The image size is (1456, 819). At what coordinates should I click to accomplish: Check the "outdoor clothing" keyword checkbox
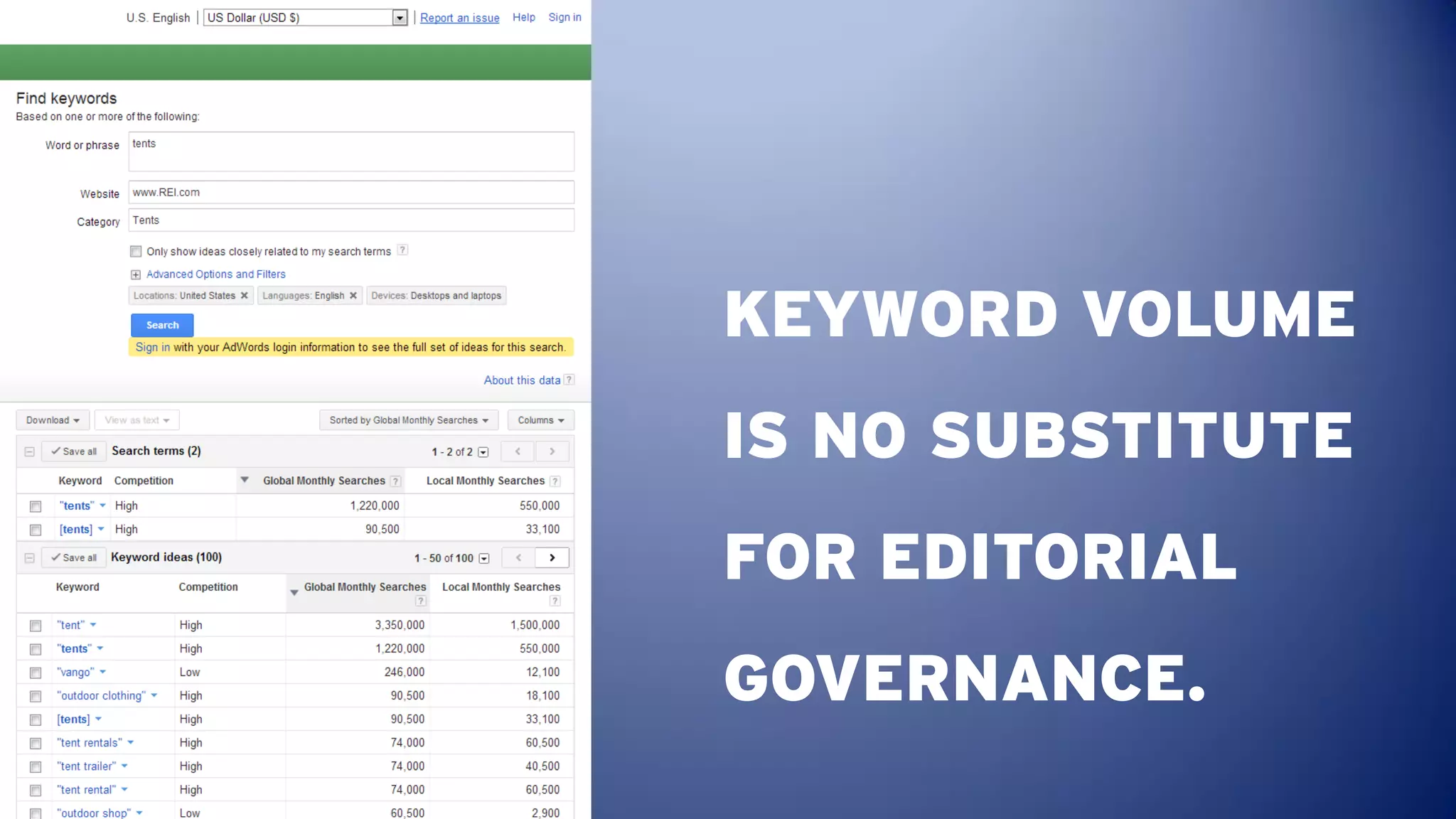tap(36, 696)
